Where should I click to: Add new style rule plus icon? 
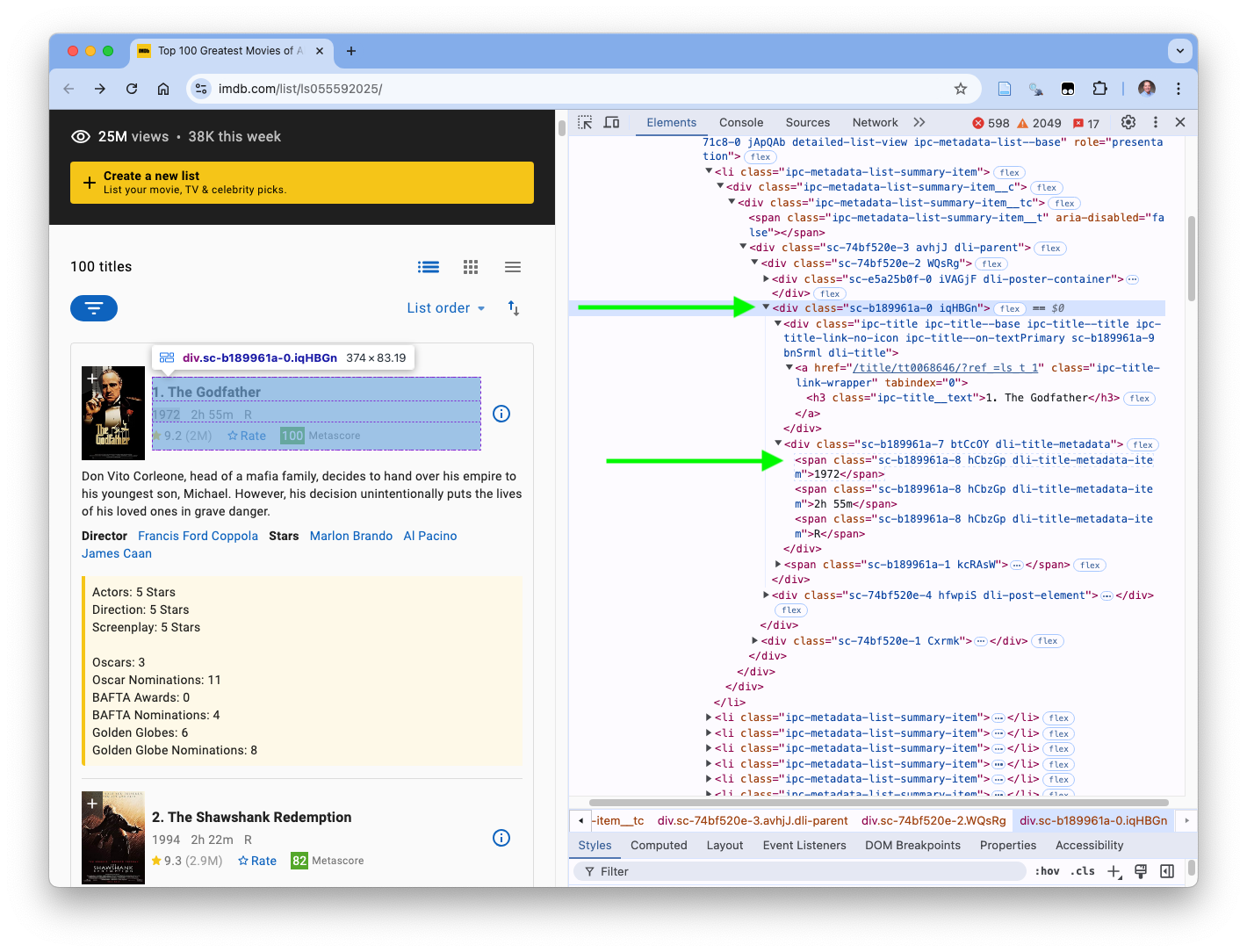(x=1114, y=871)
